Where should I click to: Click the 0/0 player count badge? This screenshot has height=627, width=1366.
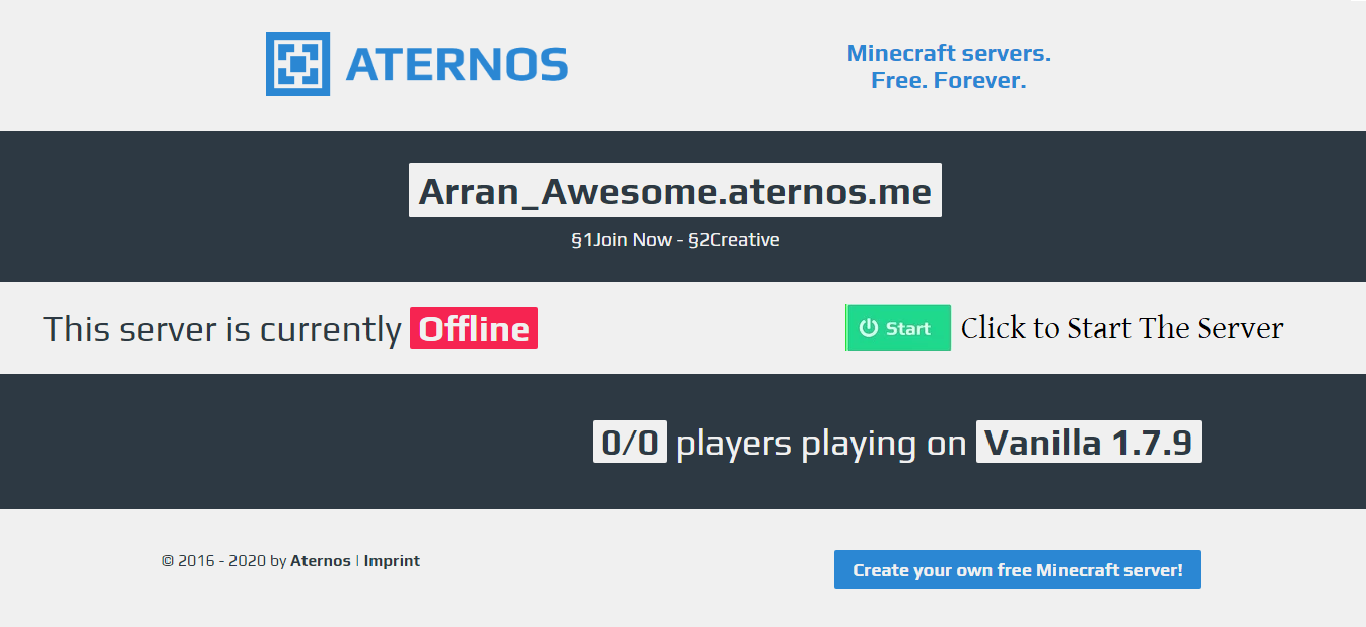(x=630, y=442)
